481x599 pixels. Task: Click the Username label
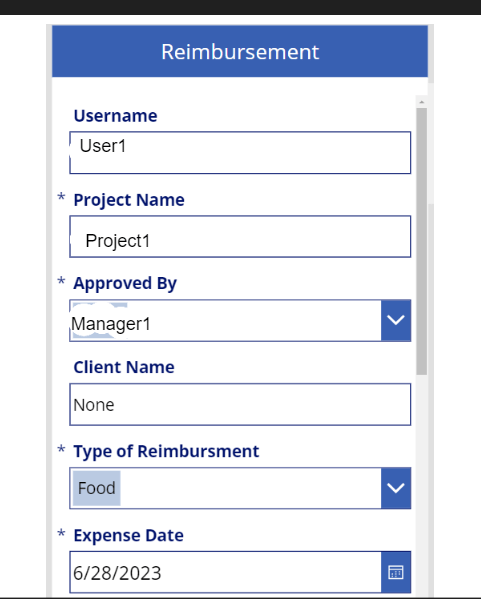tap(115, 116)
